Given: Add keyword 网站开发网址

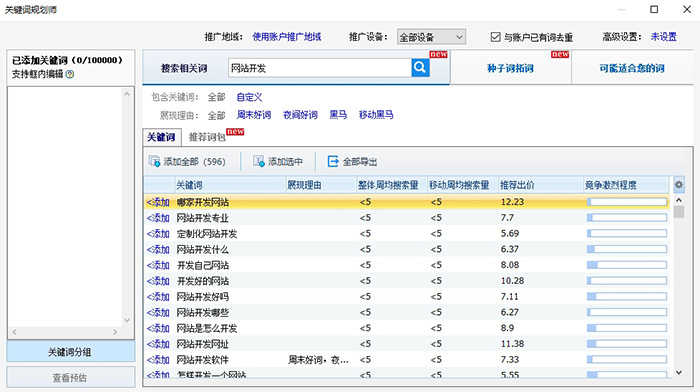Looking at the screenshot, I should tap(158, 344).
